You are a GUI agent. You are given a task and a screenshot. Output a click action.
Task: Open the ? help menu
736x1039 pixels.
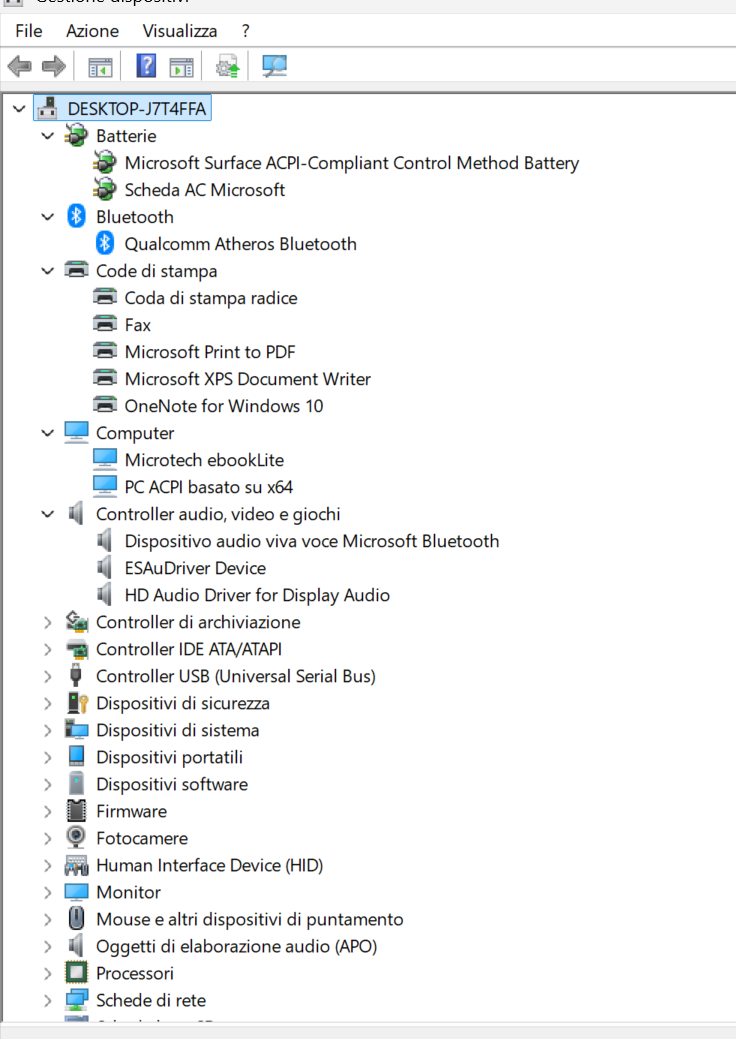(x=246, y=30)
